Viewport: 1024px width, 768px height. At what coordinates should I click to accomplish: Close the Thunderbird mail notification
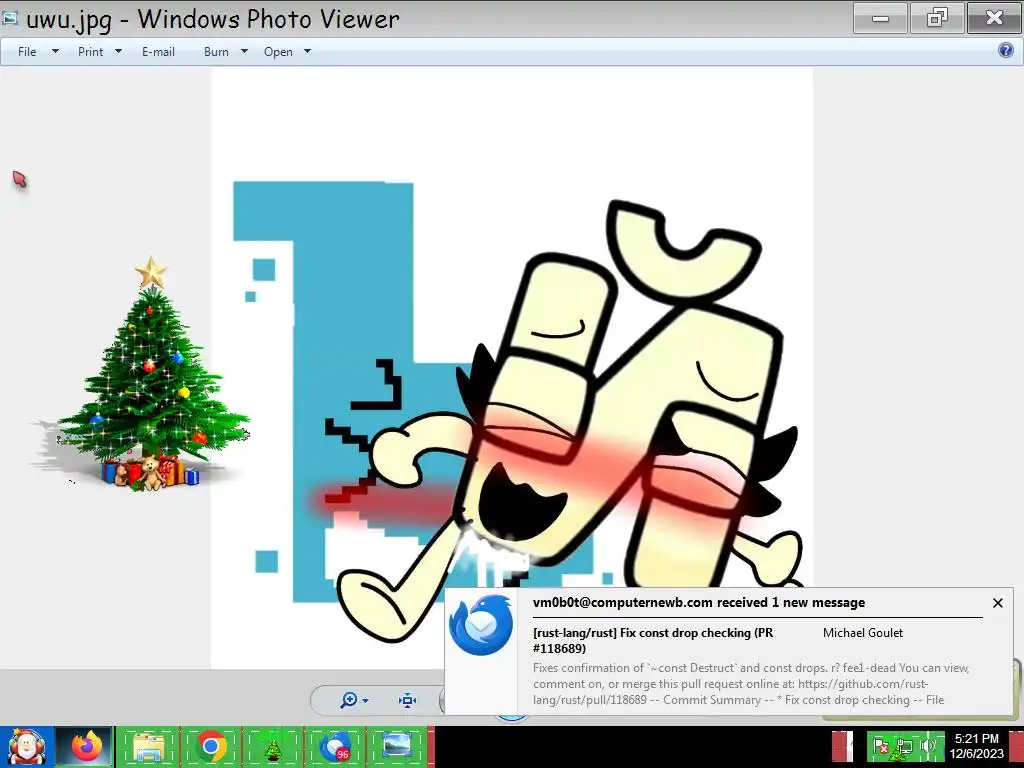(997, 603)
